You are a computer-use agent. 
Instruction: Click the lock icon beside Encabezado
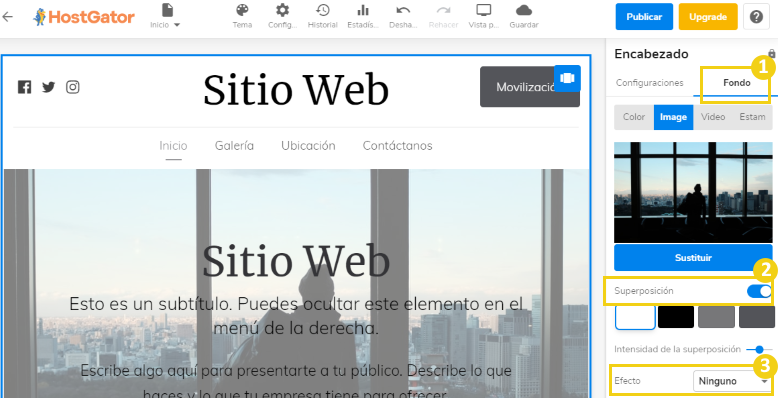pyautogui.click(x=772, y=53)
